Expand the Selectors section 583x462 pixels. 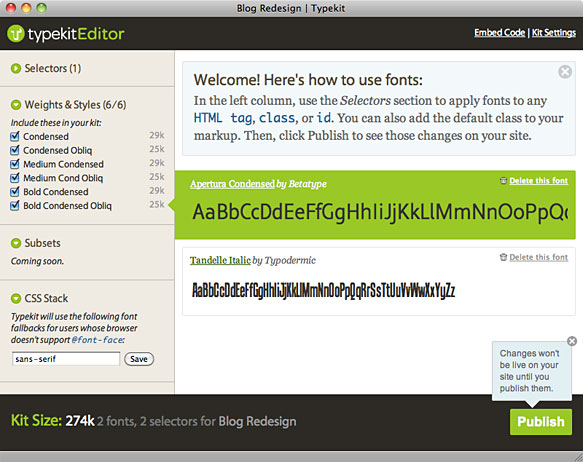coord(16,68)
